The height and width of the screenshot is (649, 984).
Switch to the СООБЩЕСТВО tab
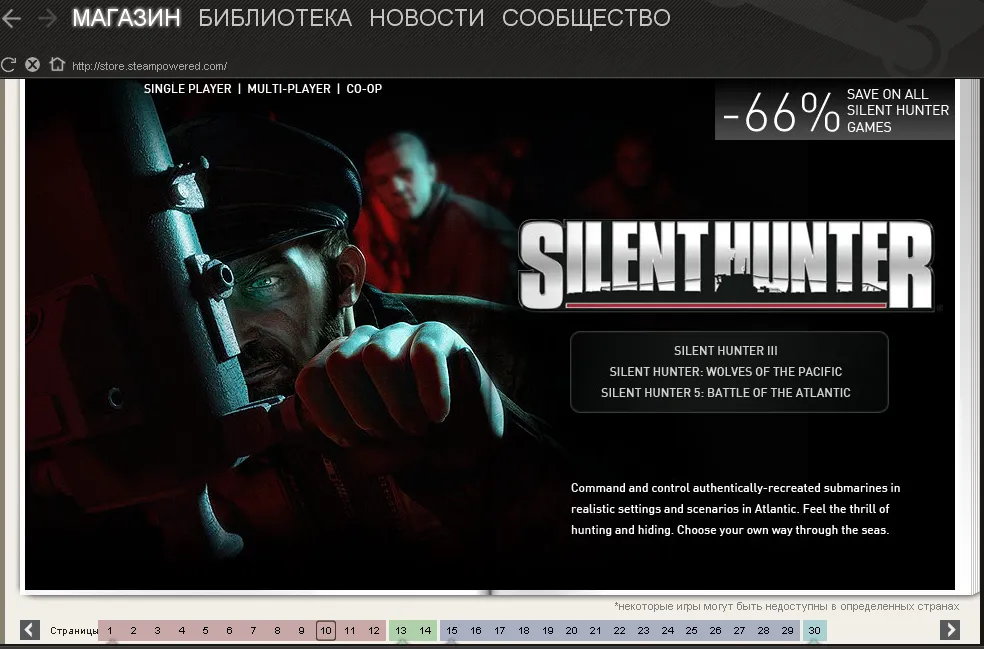[x=586, y=18]
